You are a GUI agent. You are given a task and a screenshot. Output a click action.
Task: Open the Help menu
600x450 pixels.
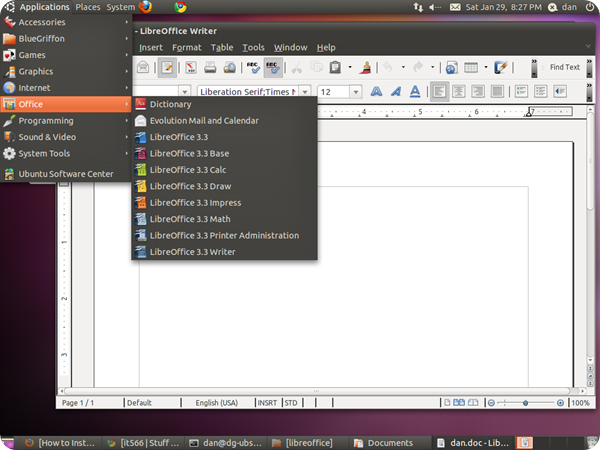(x=326, y=47)
